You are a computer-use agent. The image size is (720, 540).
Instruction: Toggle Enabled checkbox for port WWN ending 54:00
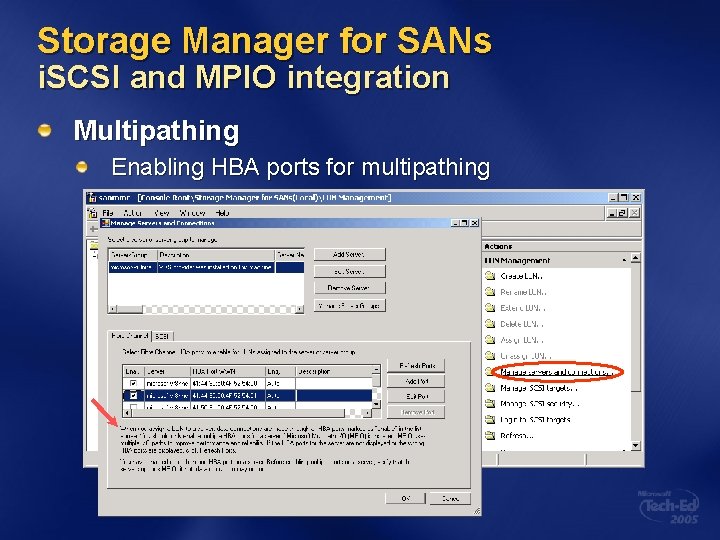pyautogui.click(x=134, y=383)
